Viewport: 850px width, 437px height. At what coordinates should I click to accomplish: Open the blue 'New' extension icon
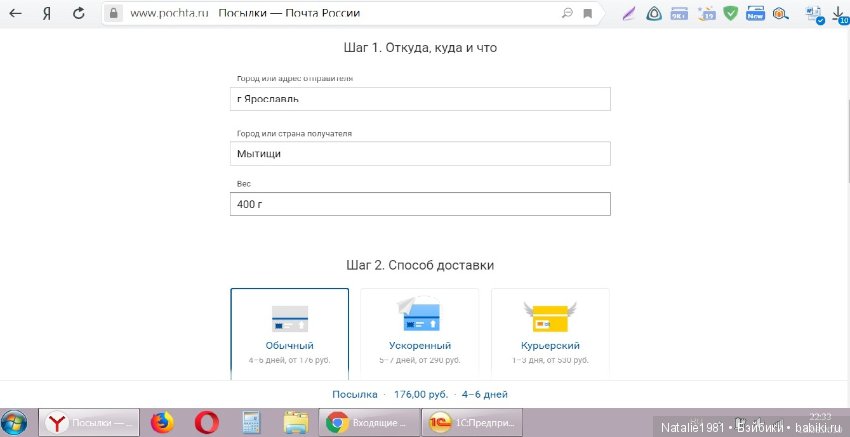[x=755, y=14]
